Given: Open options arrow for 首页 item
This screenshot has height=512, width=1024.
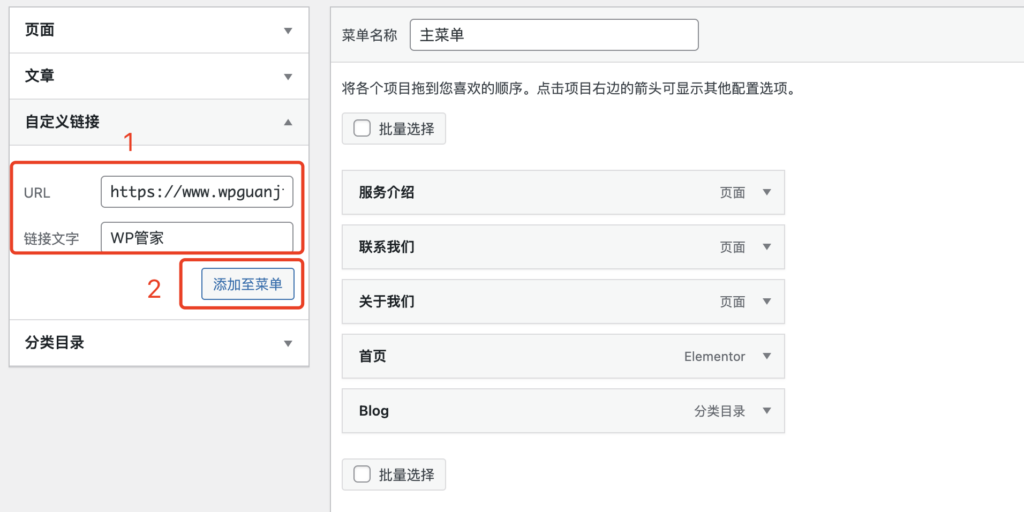Looking at the screenshot, I should 767,357.
